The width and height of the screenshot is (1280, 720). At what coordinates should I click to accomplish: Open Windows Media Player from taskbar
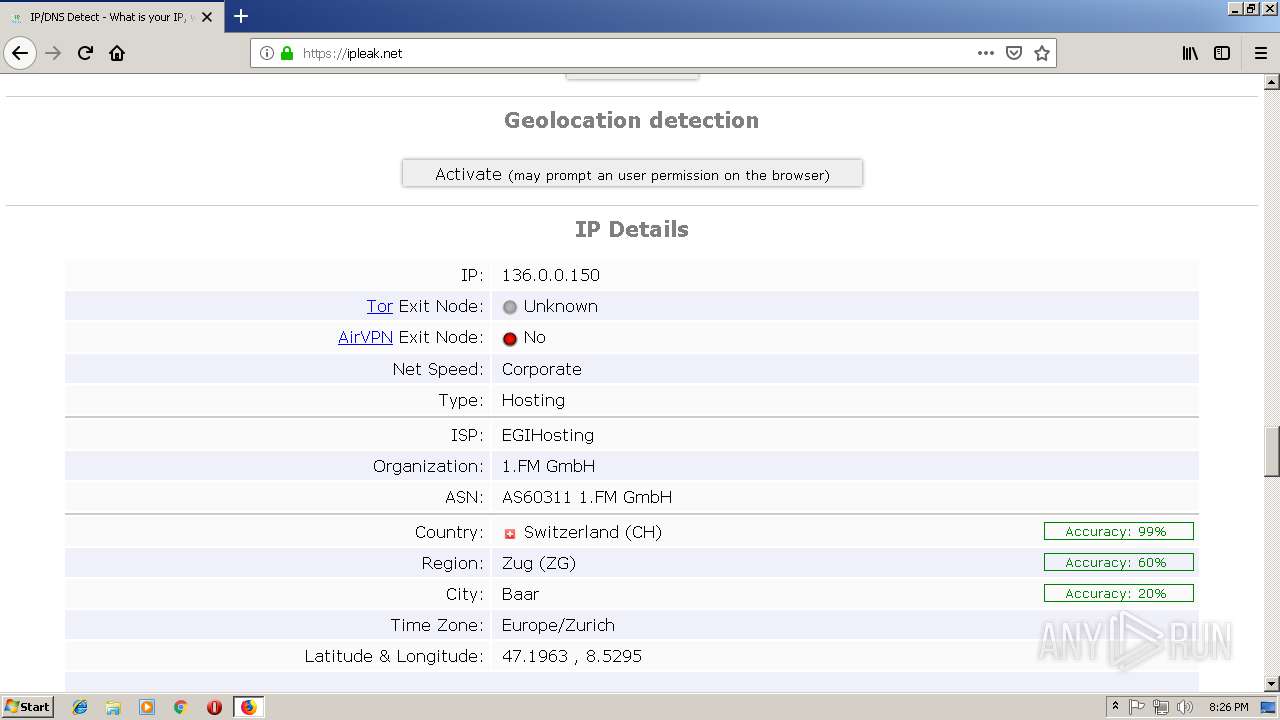147,707
